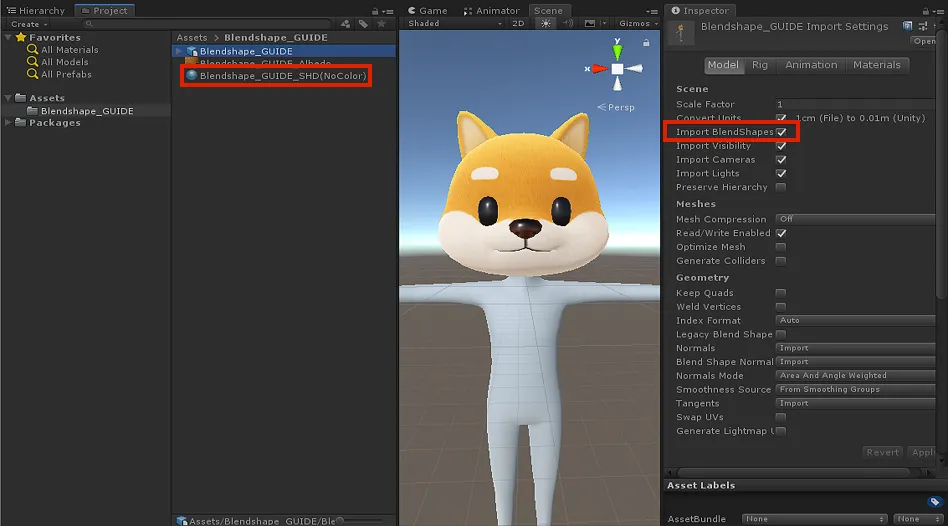Click the scene effects image icon

click(589, 24)
